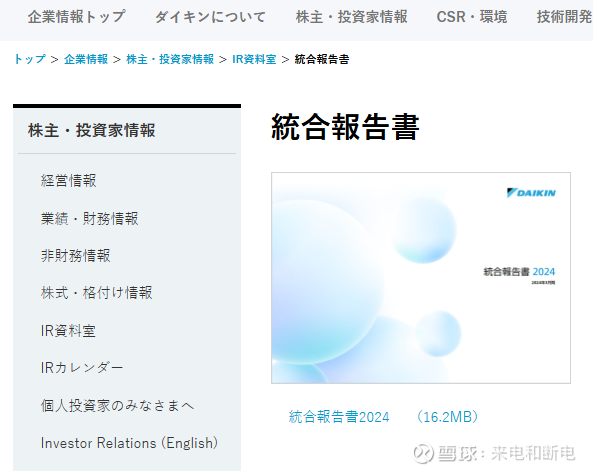Screen dimensions: 593x471
Task: Open 株式・格付け情報 sidebar entry
Action: click(96, 293)
